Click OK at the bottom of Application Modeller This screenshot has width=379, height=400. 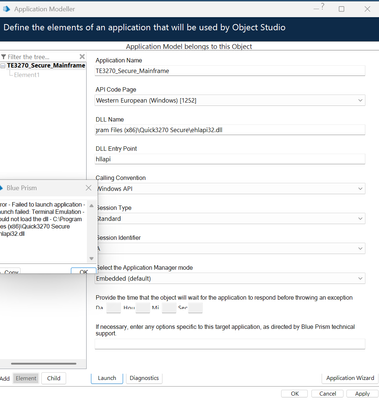295,394
